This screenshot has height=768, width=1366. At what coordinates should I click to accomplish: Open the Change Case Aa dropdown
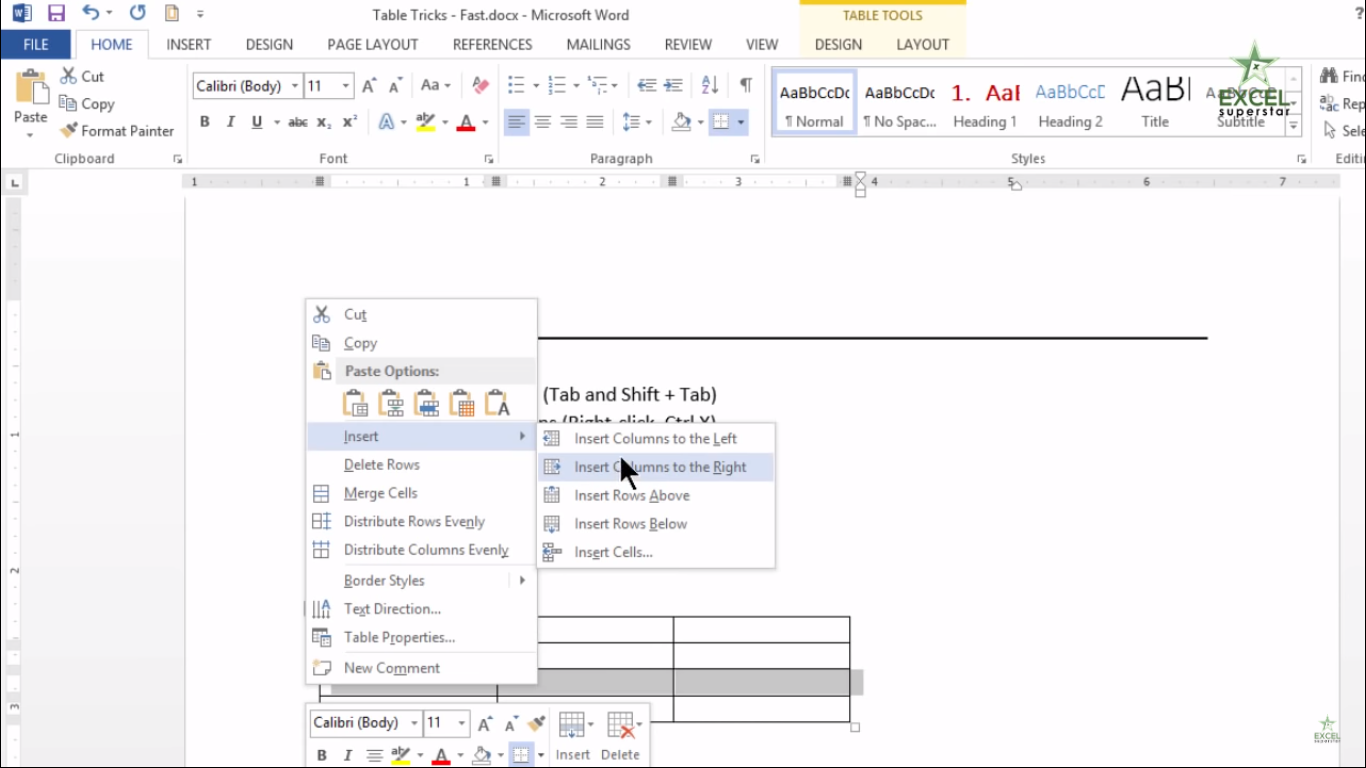point(435,86)
